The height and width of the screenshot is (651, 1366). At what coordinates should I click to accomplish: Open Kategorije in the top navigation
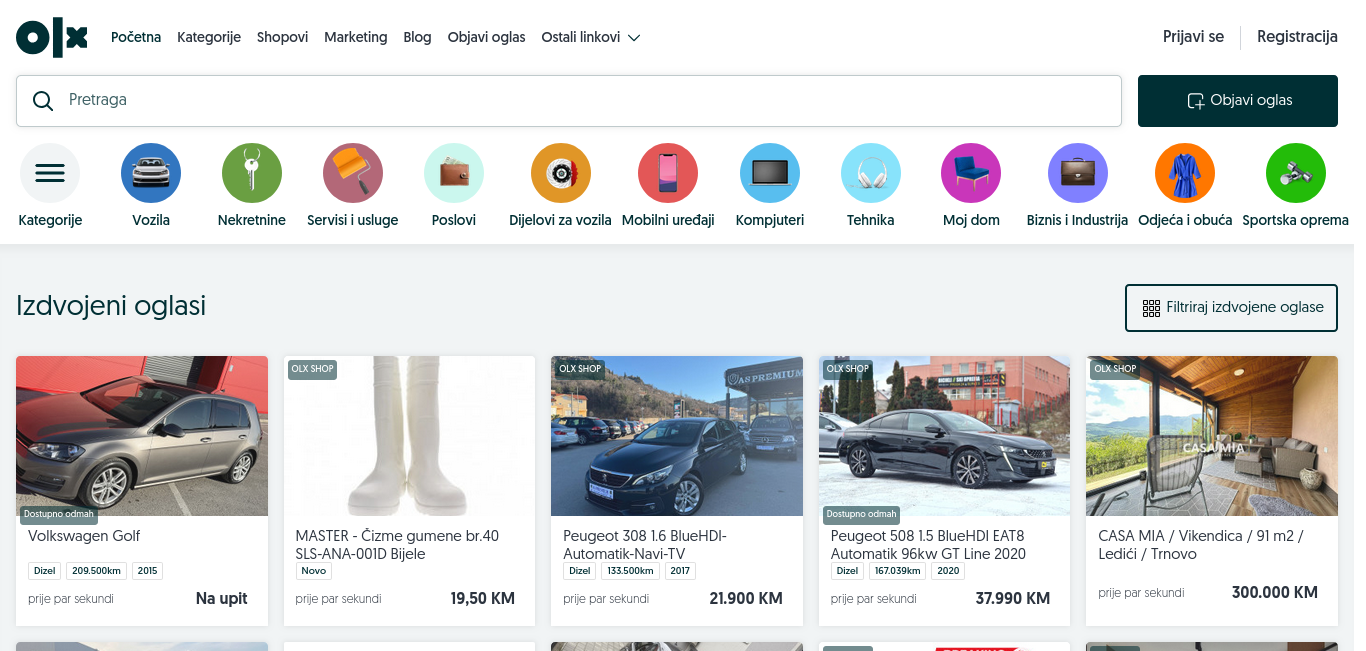coord(209,37)
